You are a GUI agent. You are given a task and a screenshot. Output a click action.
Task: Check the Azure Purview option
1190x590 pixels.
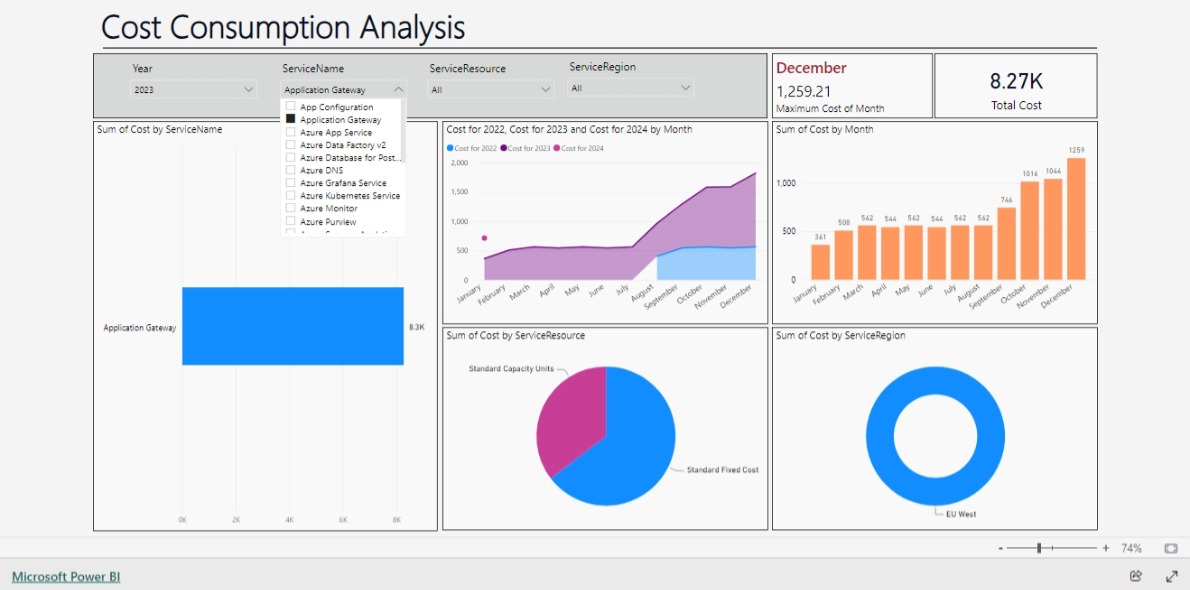pyautogui.click(x=291, y=221)
